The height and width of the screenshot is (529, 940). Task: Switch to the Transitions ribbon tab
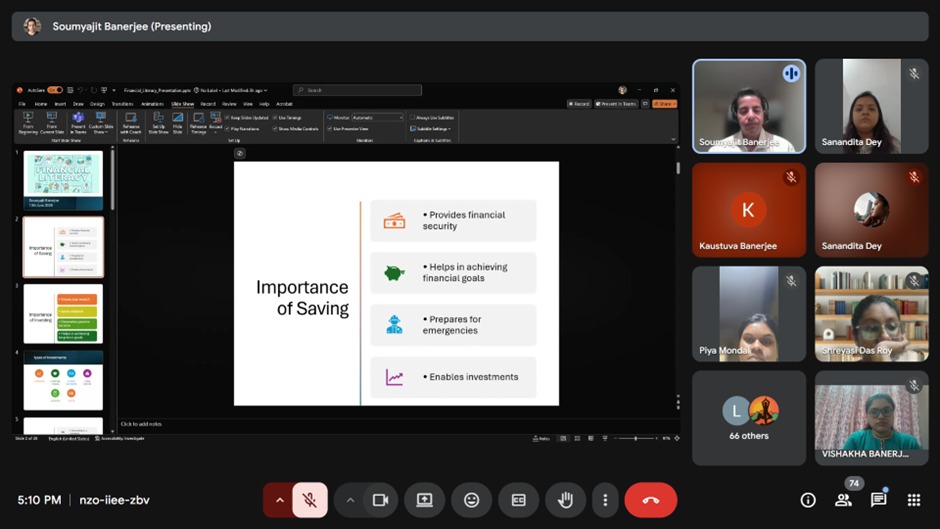coord(122,104)
